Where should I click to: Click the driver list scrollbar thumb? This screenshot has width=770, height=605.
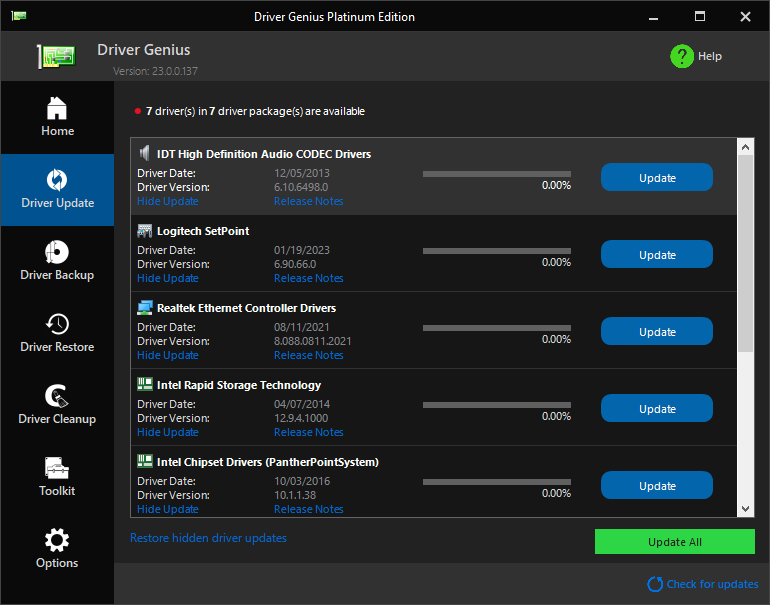pos(745,253)
